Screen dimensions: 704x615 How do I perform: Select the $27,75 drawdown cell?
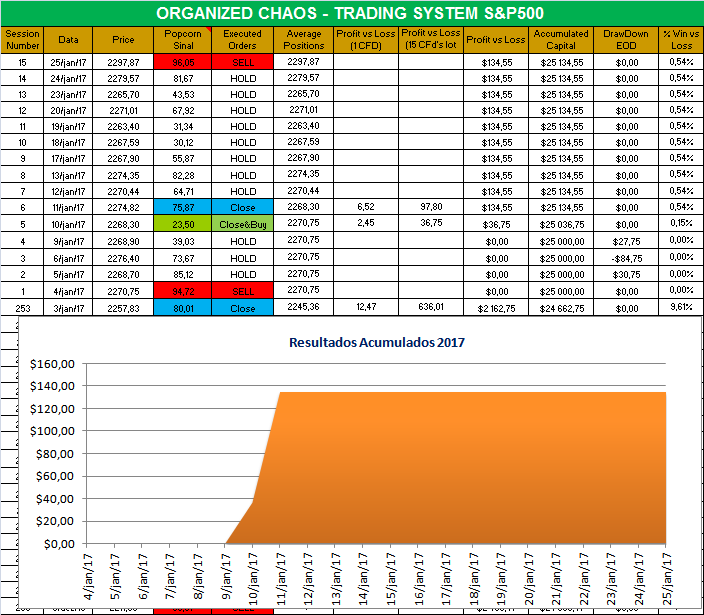point(626,241)
